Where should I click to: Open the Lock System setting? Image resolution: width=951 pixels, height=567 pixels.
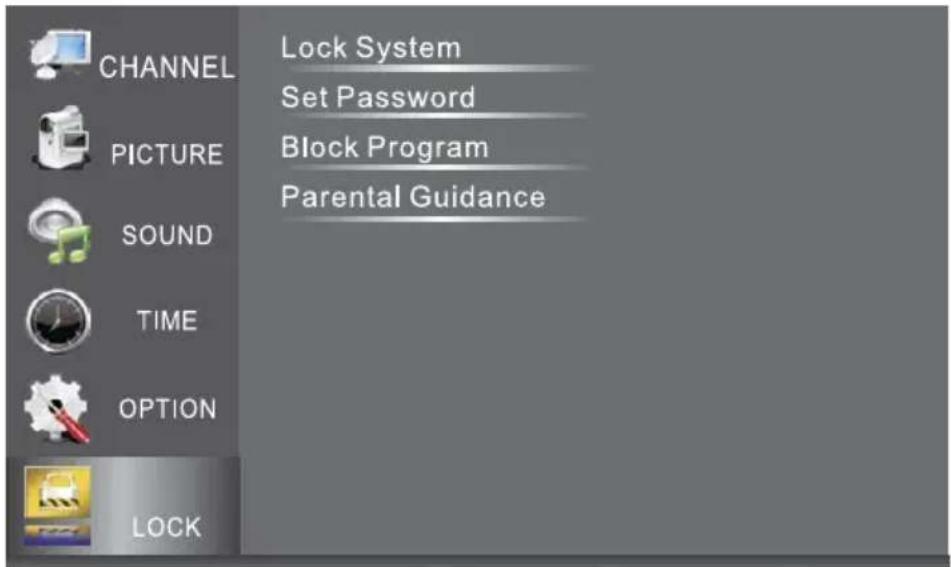tap(370, 47)
